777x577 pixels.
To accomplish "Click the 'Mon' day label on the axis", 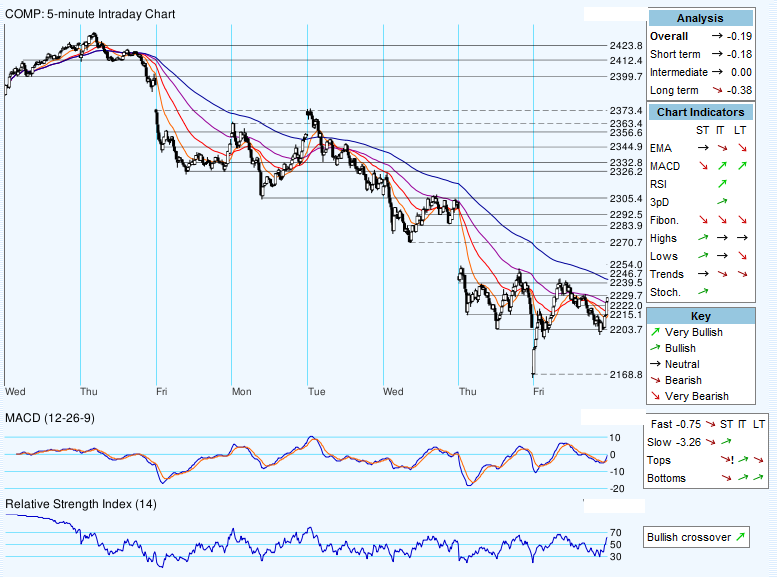I will [242, 392].
